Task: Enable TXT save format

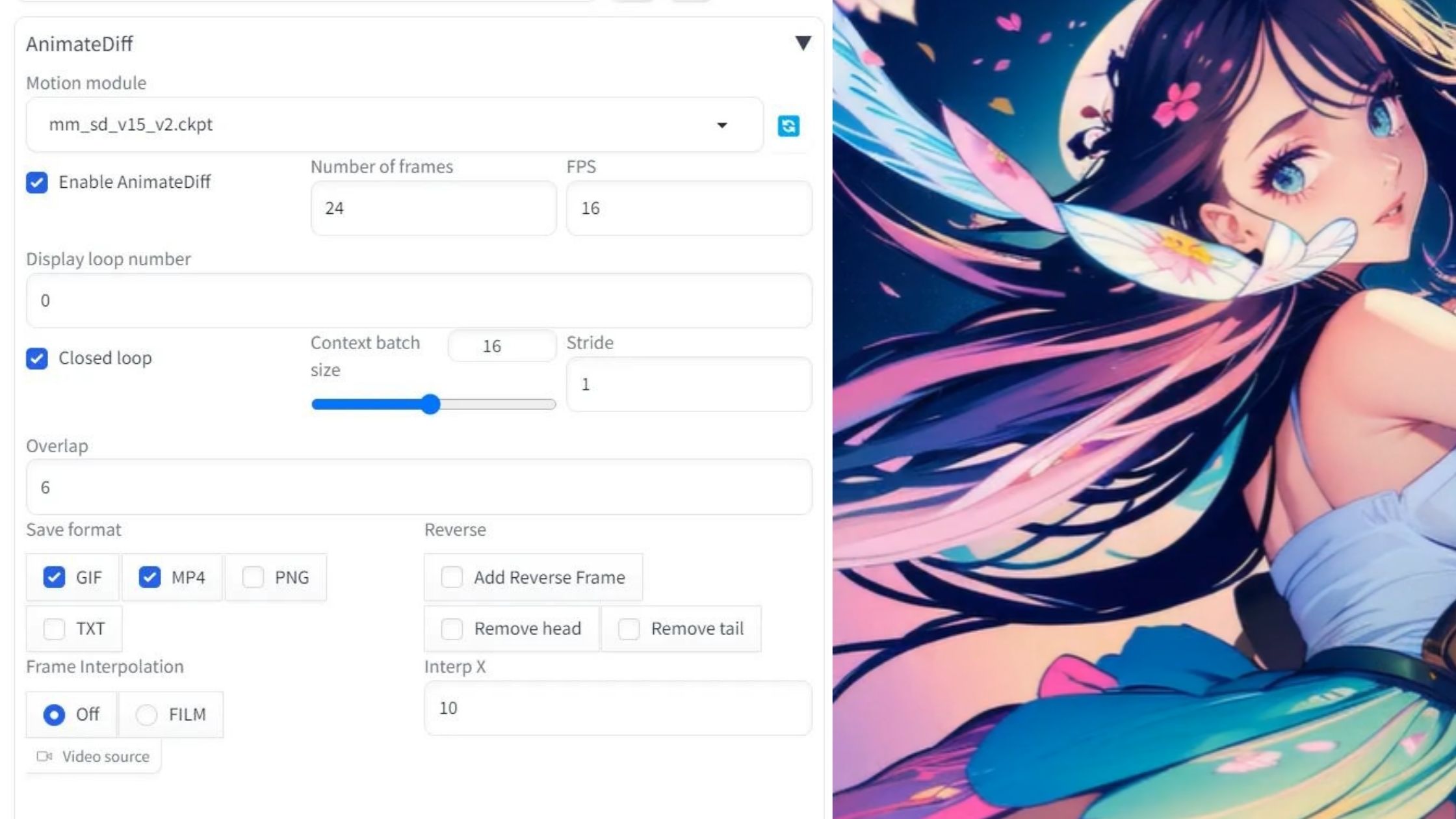Action: pyautogui.click(x=54, y=629)
